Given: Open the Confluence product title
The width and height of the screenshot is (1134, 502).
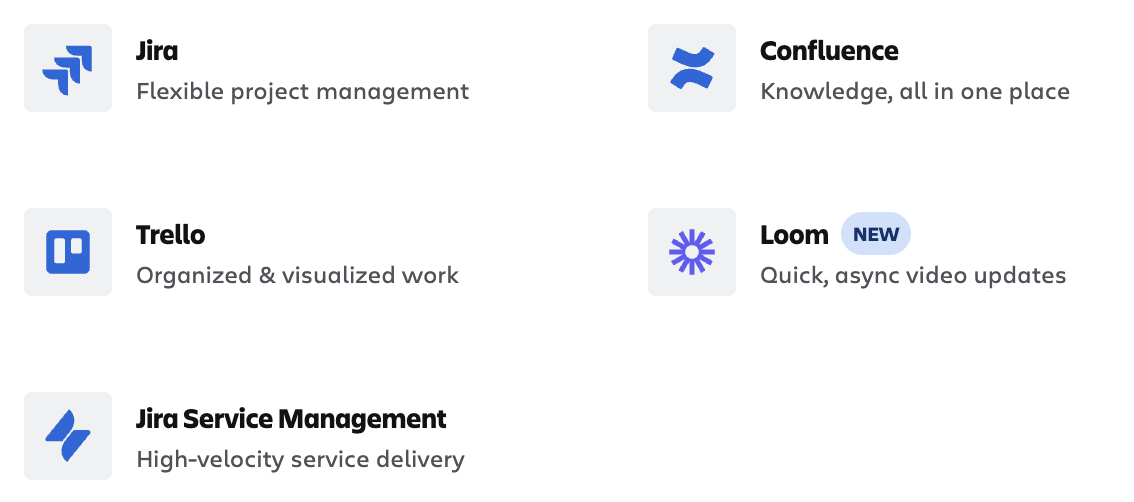Looking at the screenshot, I should click(830, 51).
